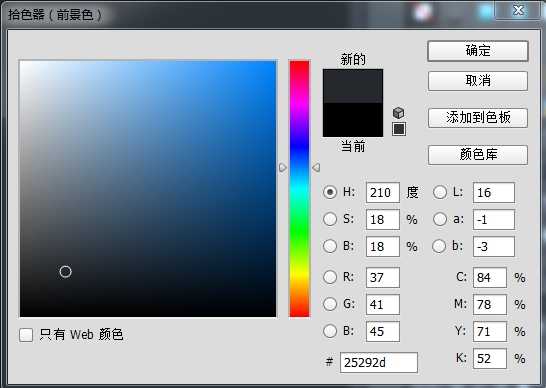Click the dialog title 拾色器 (前景色)
The width and height of the screenshot is (546, 388).
[55, 15]
